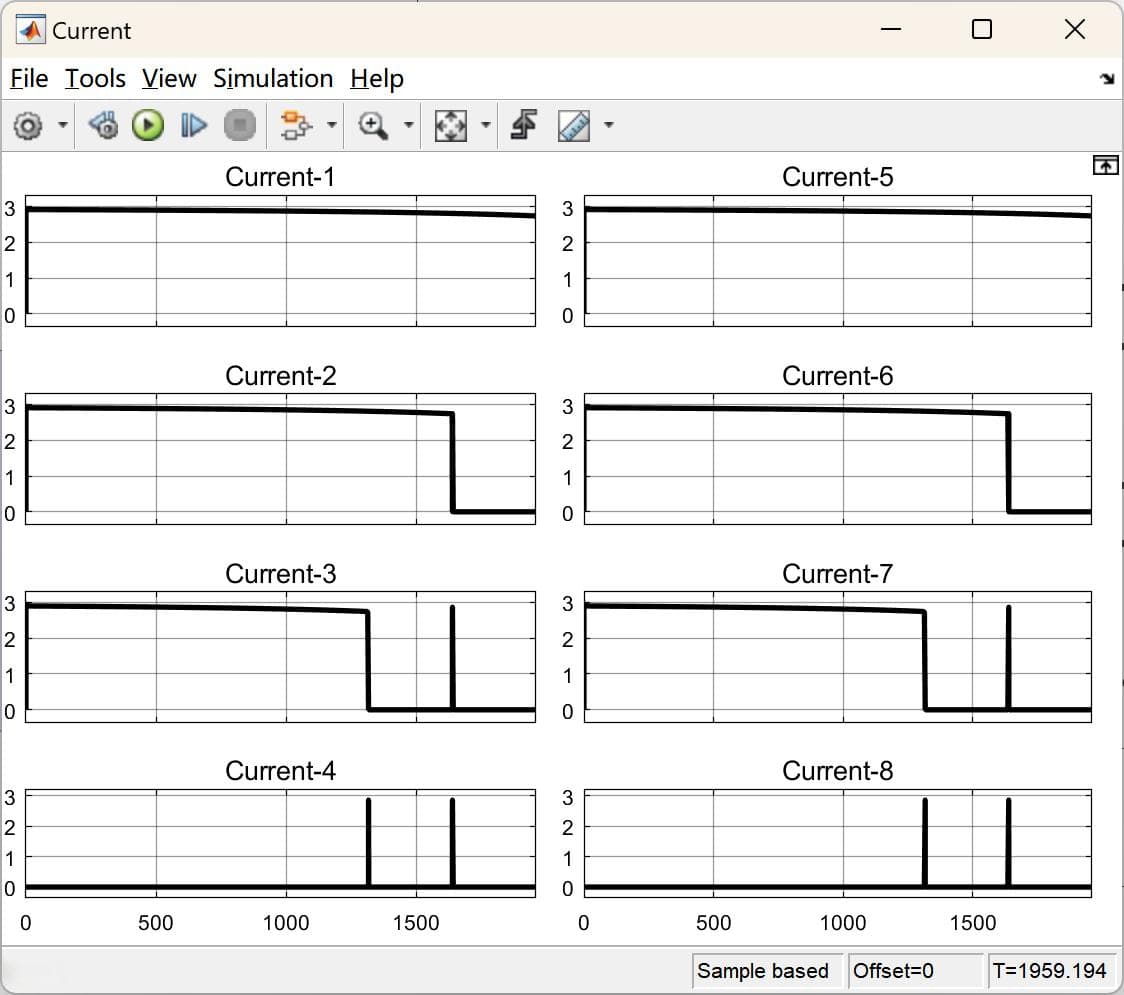
Task: Close the Current scope window
Action: click(x=1075, y=29)
